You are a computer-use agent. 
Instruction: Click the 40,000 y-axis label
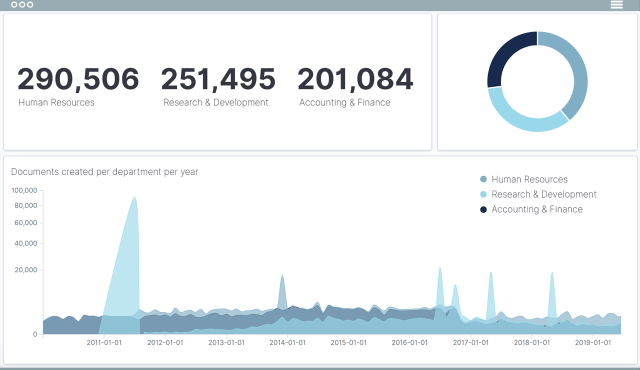point(26,244)
